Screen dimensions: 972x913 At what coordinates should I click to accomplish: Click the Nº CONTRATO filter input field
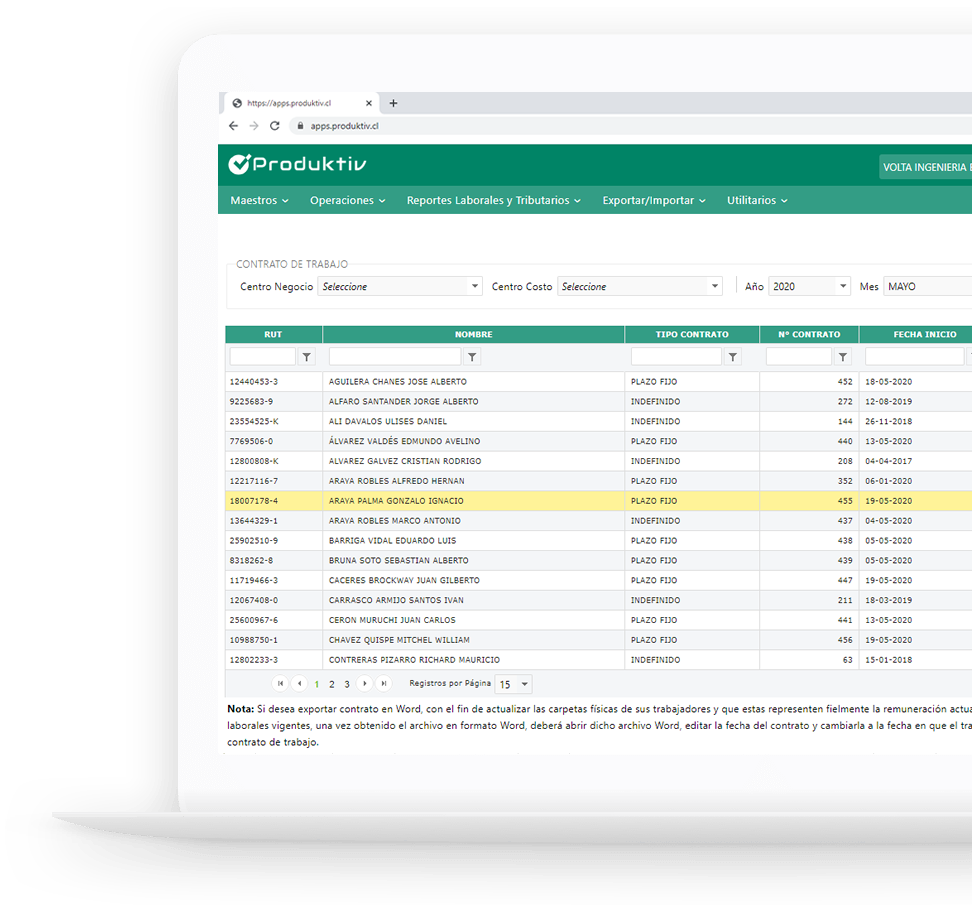(x=798, y=356)
